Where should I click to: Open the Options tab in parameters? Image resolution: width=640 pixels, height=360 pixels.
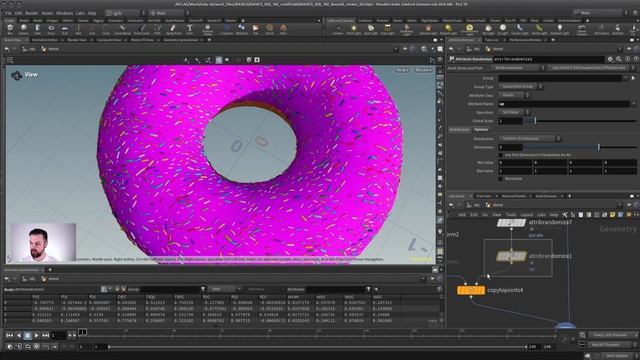click(481, 129)
